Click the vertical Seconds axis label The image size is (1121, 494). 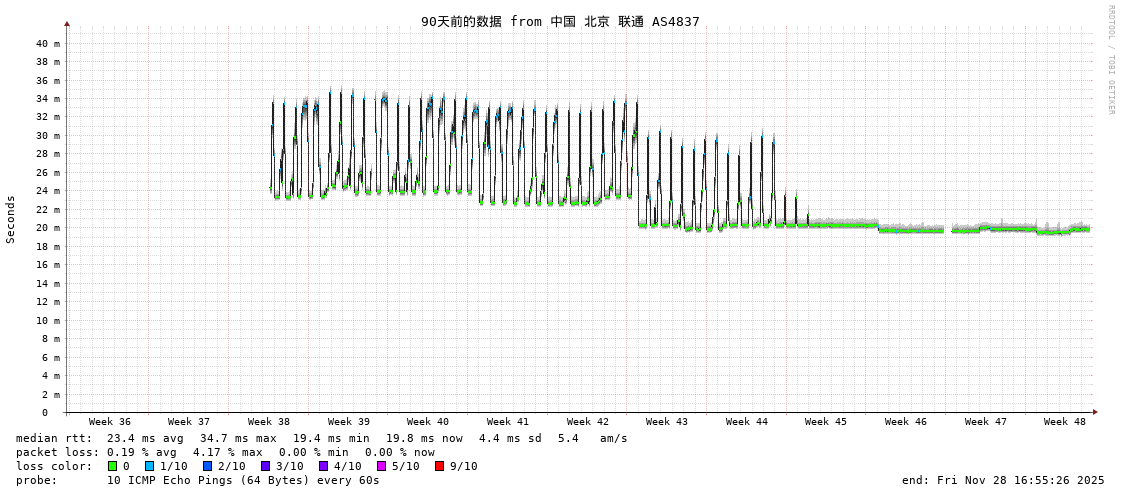tap(11, 219)
